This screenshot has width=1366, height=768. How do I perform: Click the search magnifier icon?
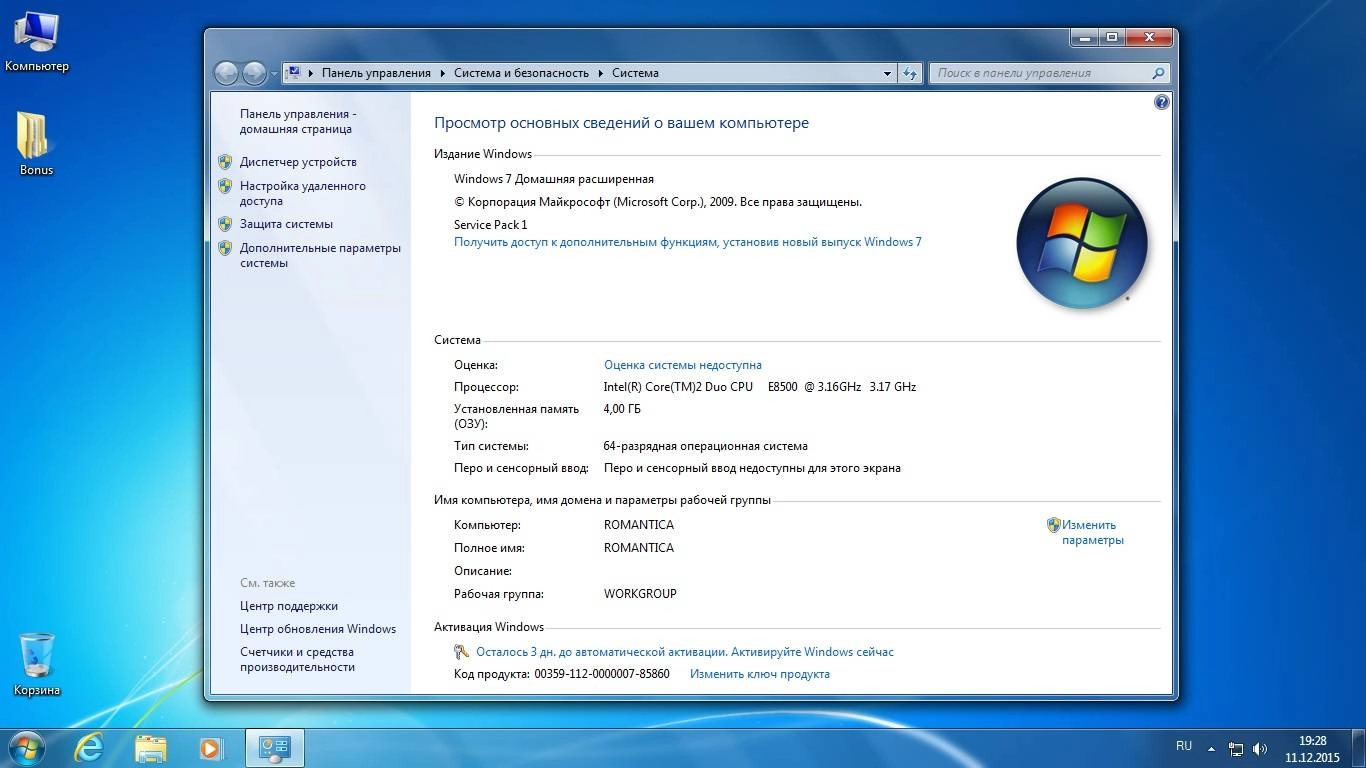click(x=1159, y=73)
